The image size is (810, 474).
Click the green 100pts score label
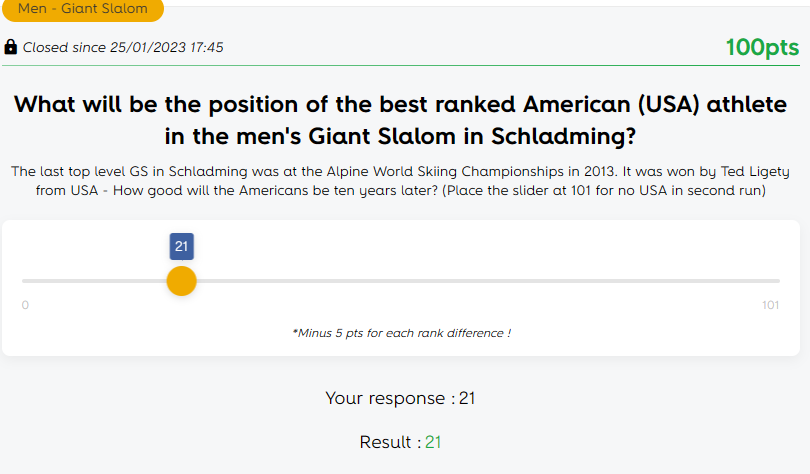click(x=762, y=47)
